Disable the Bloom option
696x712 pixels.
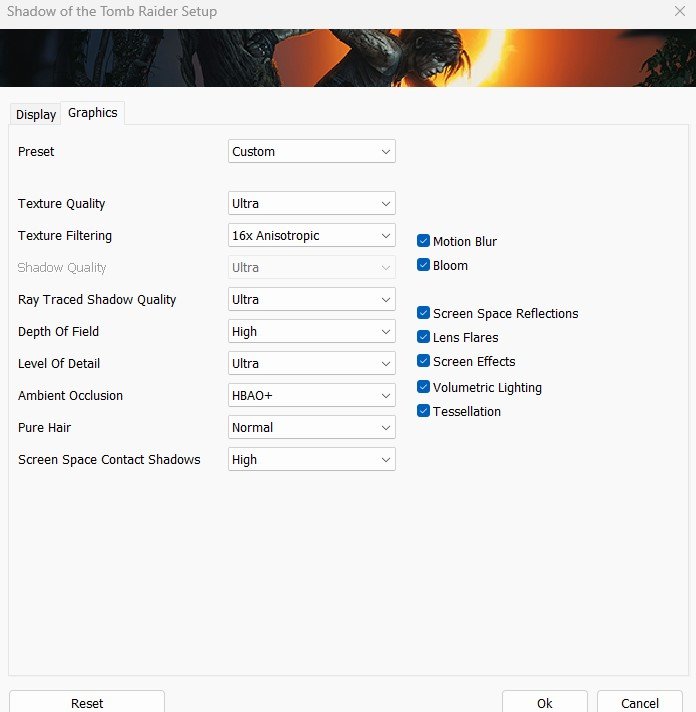pos(423,265)
